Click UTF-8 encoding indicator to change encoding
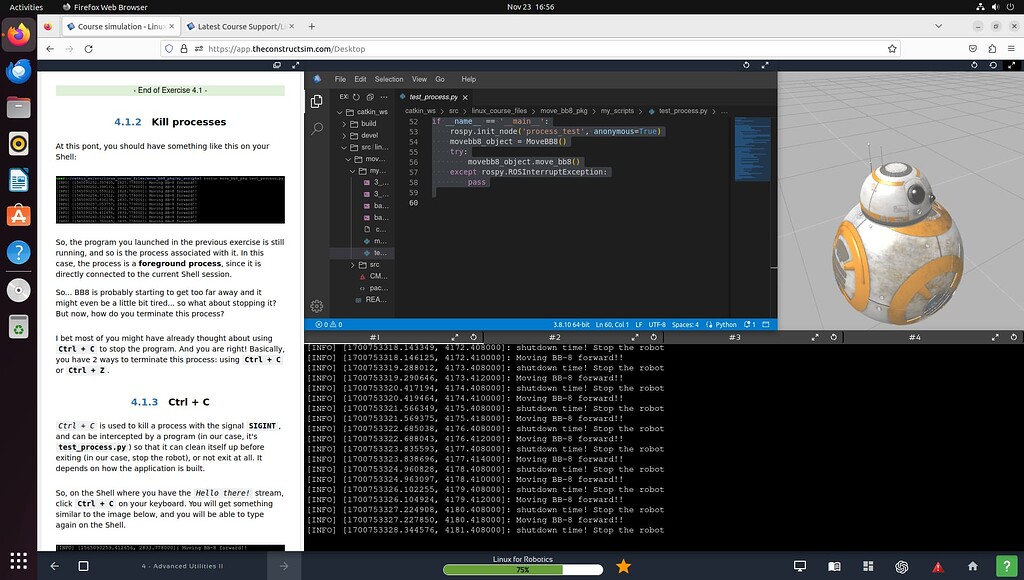This screenshot has width=1024, height=580. (656, 324)
